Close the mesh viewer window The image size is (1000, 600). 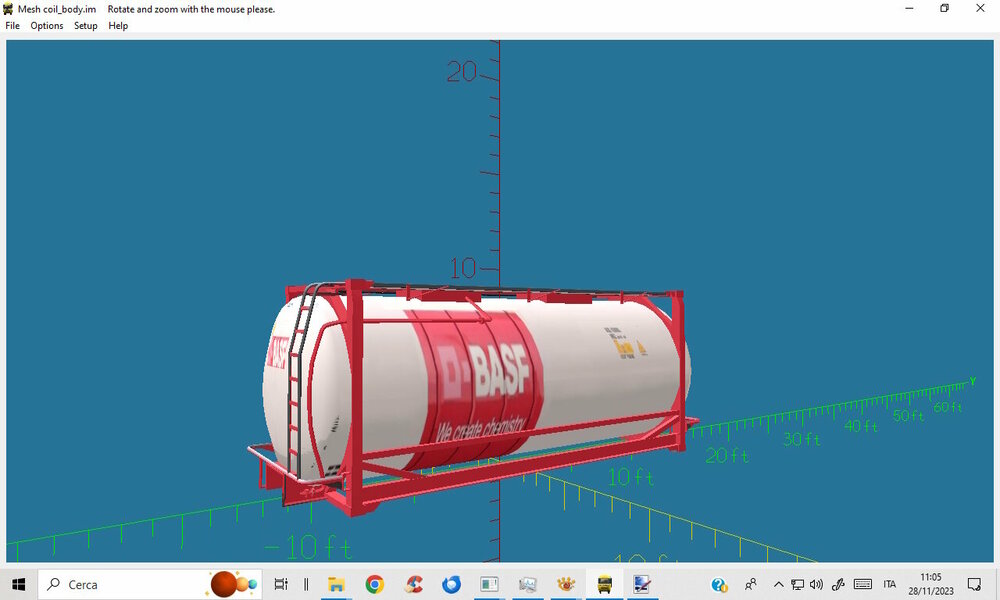coord(980,8)
